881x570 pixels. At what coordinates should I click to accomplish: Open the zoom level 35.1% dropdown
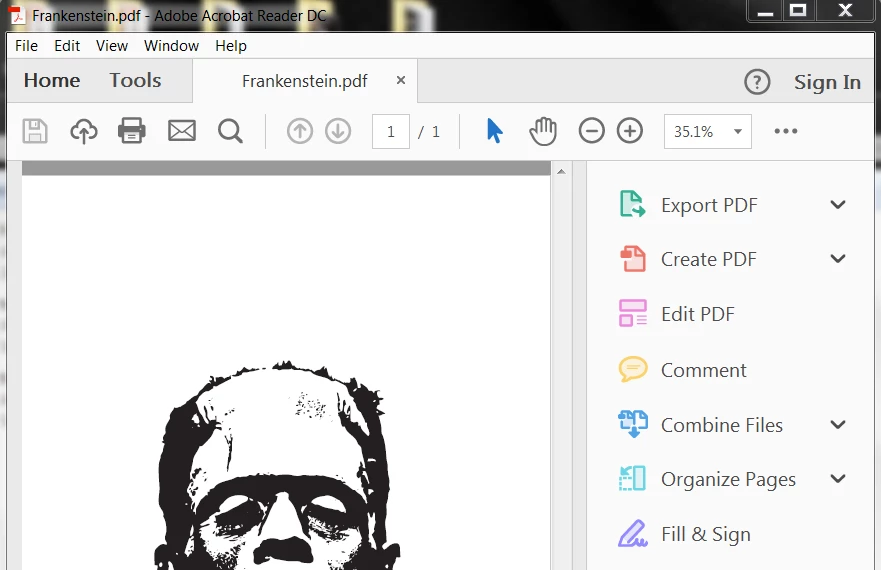(707, 132)
